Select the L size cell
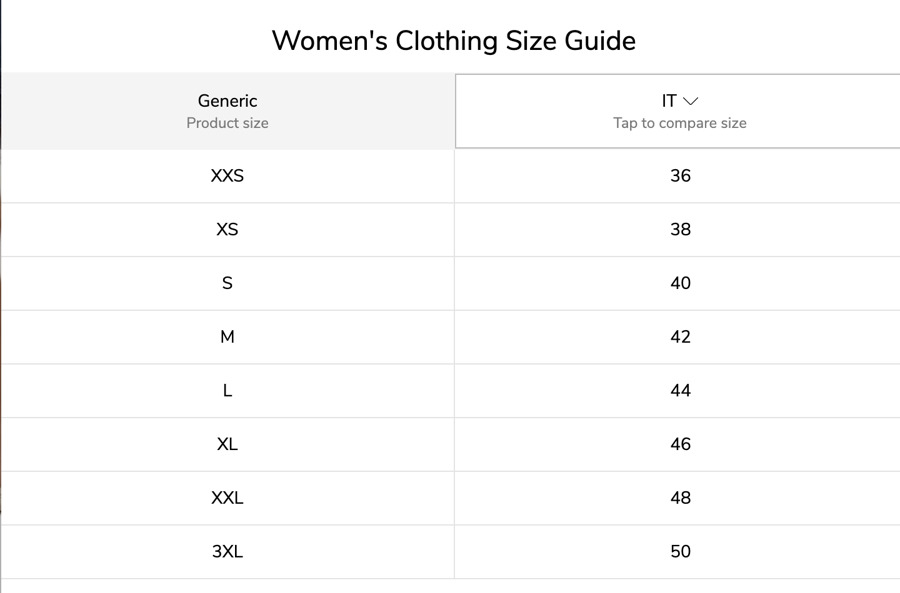The height and width of the screenshot is (593, 900). pos(227,391)
